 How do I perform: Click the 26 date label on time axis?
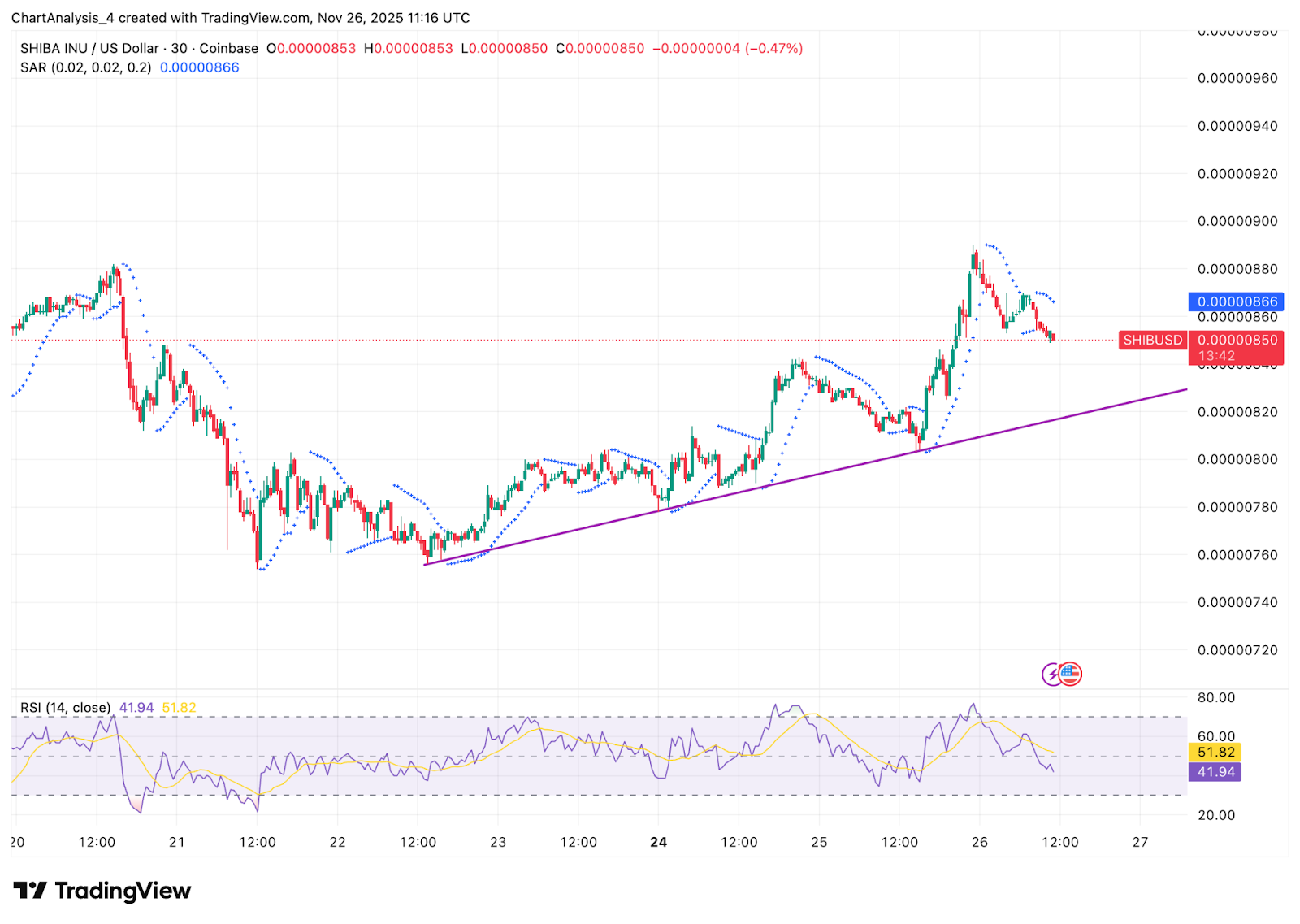point(980,842)
